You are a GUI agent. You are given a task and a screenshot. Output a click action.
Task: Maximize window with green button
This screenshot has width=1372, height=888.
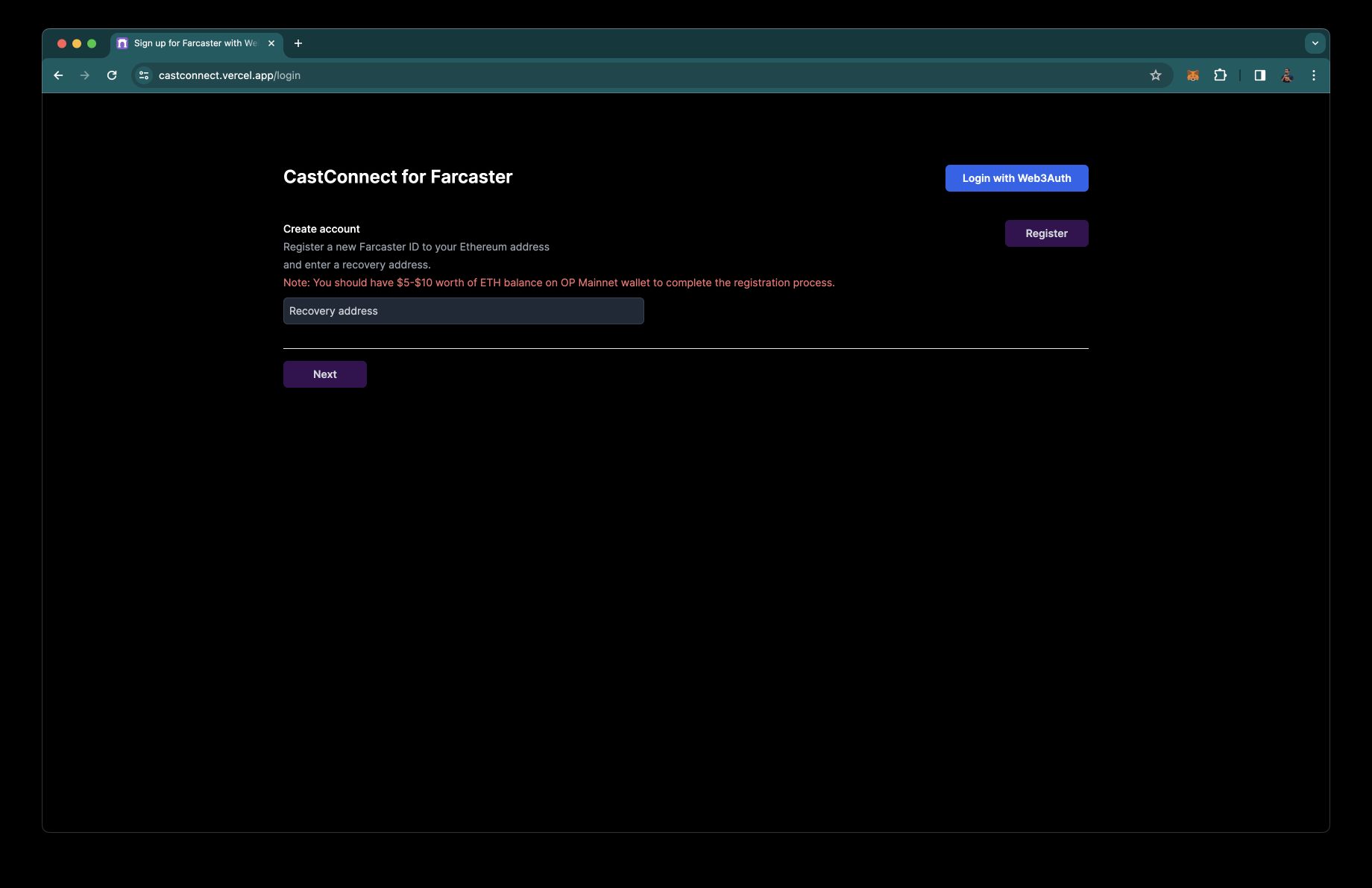[92, 43]
